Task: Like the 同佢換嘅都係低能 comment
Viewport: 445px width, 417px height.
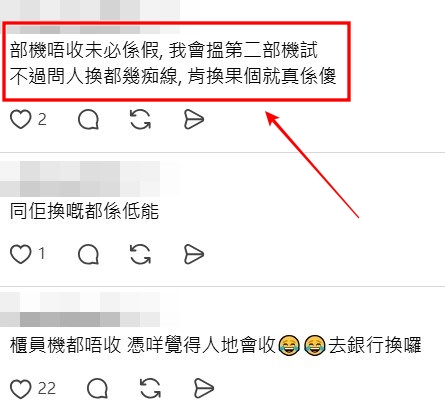Action: [21, 254]
